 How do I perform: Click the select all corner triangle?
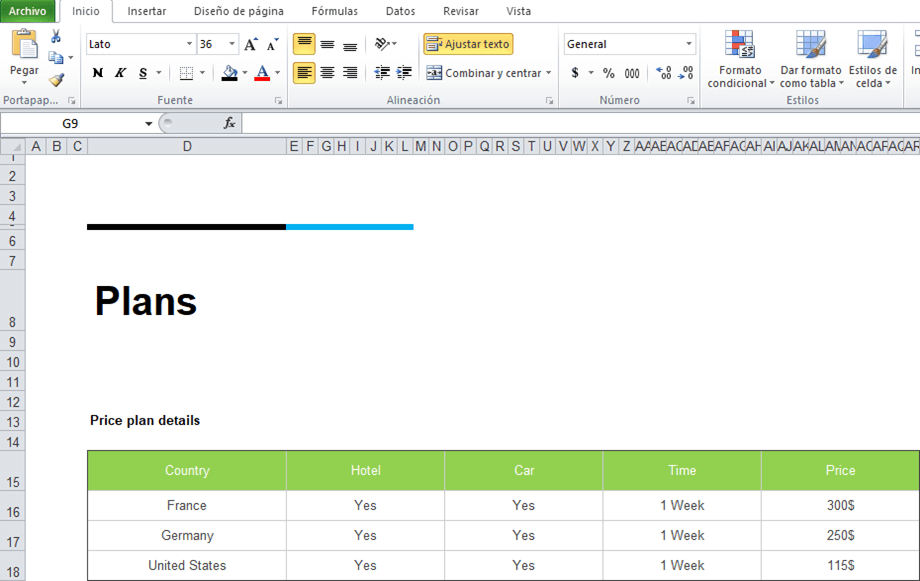point(13,146)
